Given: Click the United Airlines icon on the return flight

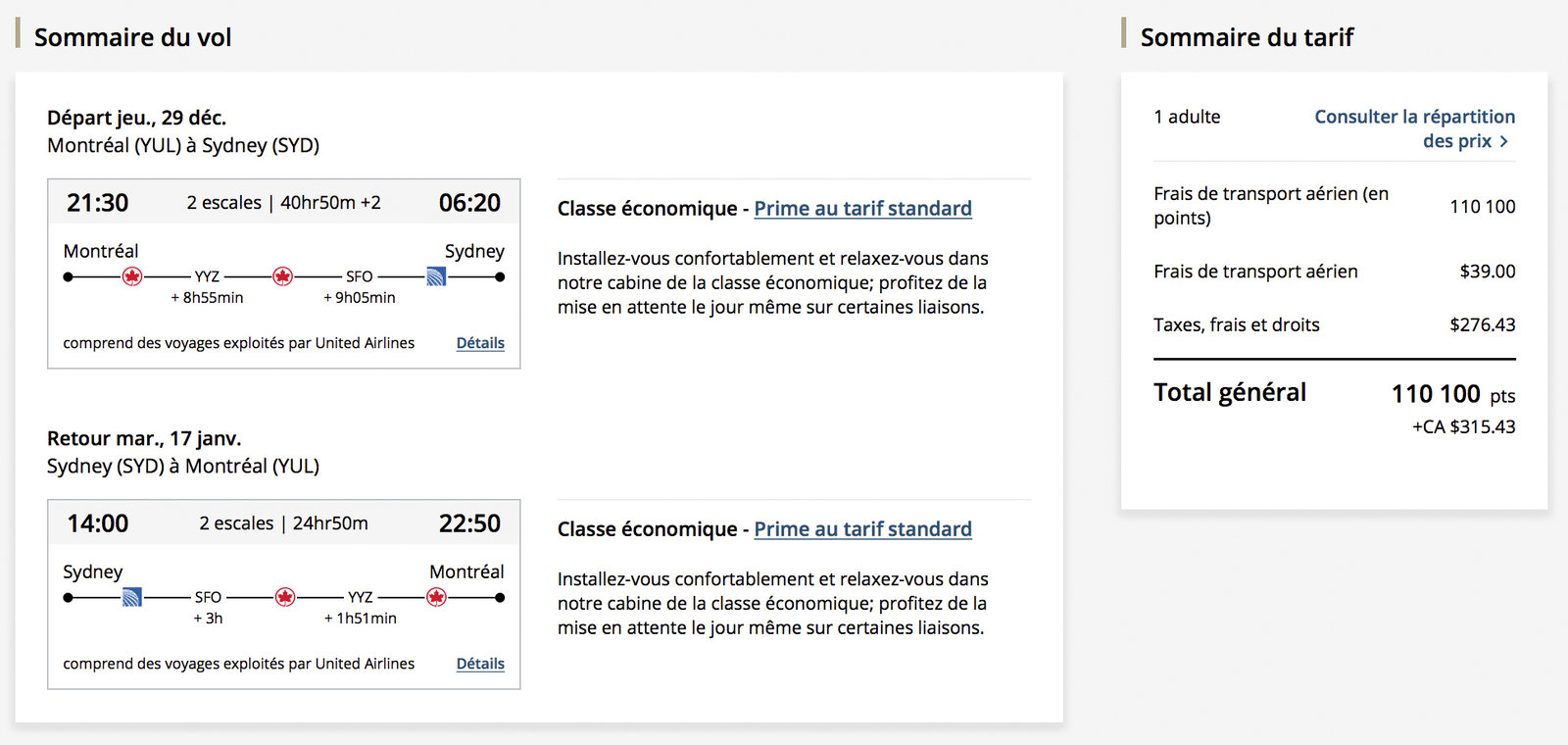Looking at the screenshot, I should coord(133,596).
